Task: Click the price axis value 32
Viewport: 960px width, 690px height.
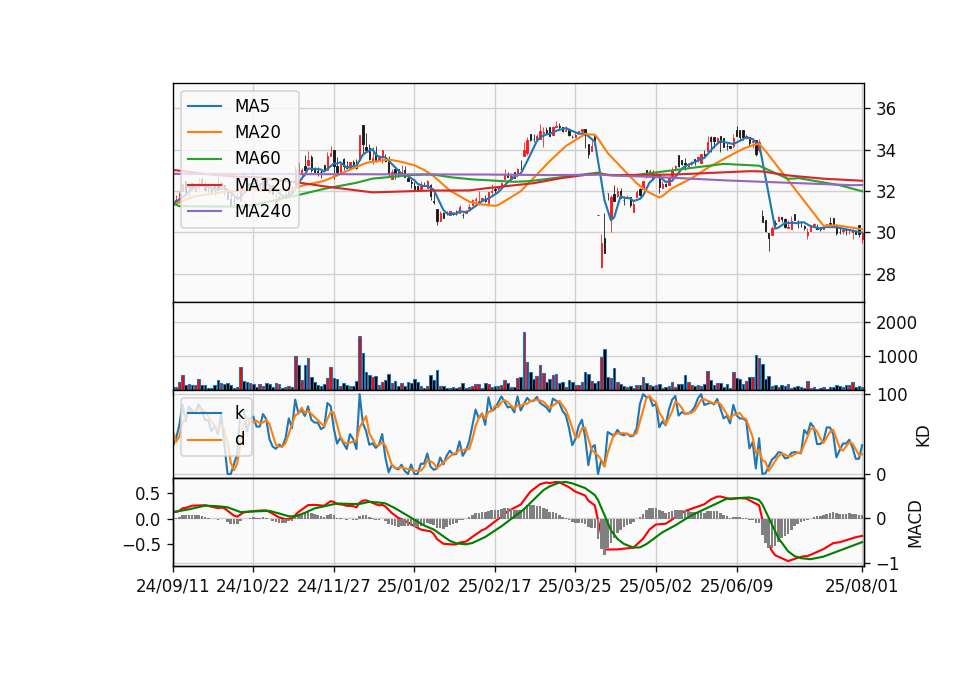Action: click(886, 192)
